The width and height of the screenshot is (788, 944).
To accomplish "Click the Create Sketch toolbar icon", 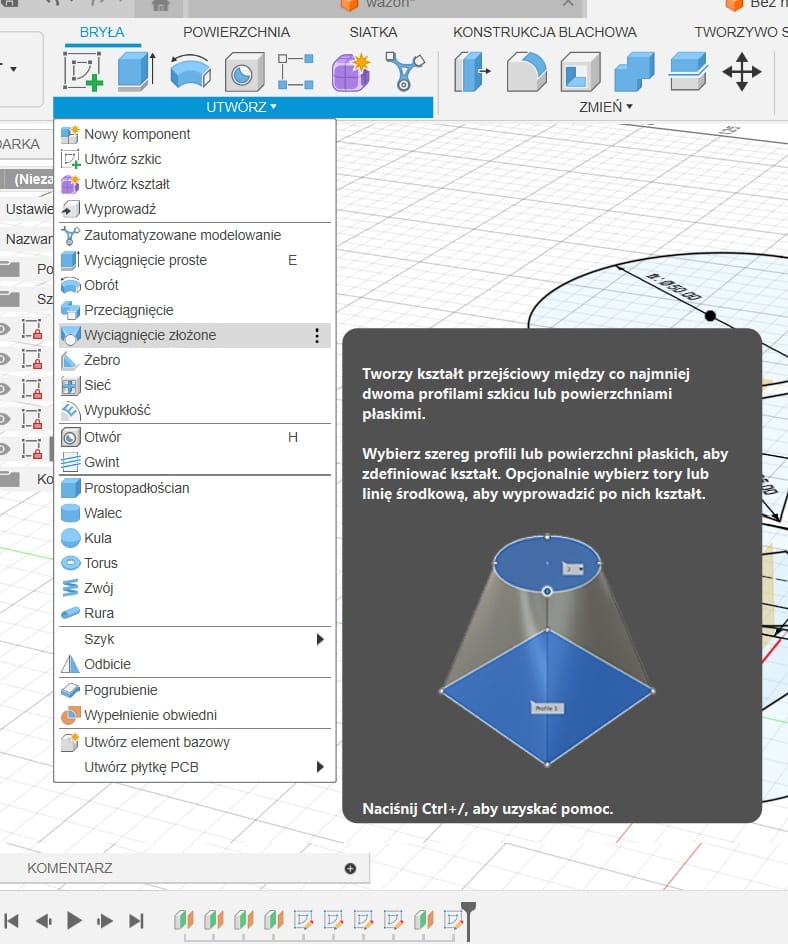I will click(x=83, y=72).
